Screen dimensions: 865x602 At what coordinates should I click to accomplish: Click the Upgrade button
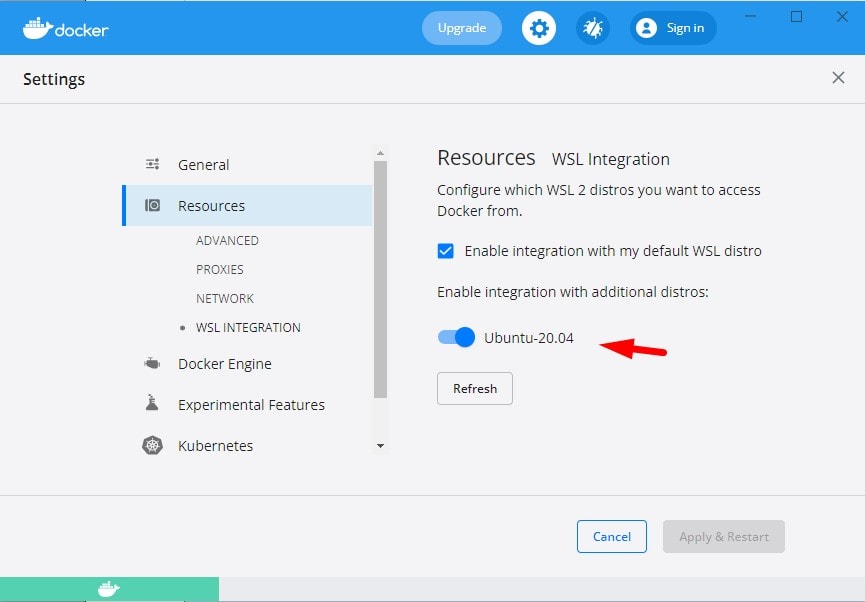click(x=462, y=28)
